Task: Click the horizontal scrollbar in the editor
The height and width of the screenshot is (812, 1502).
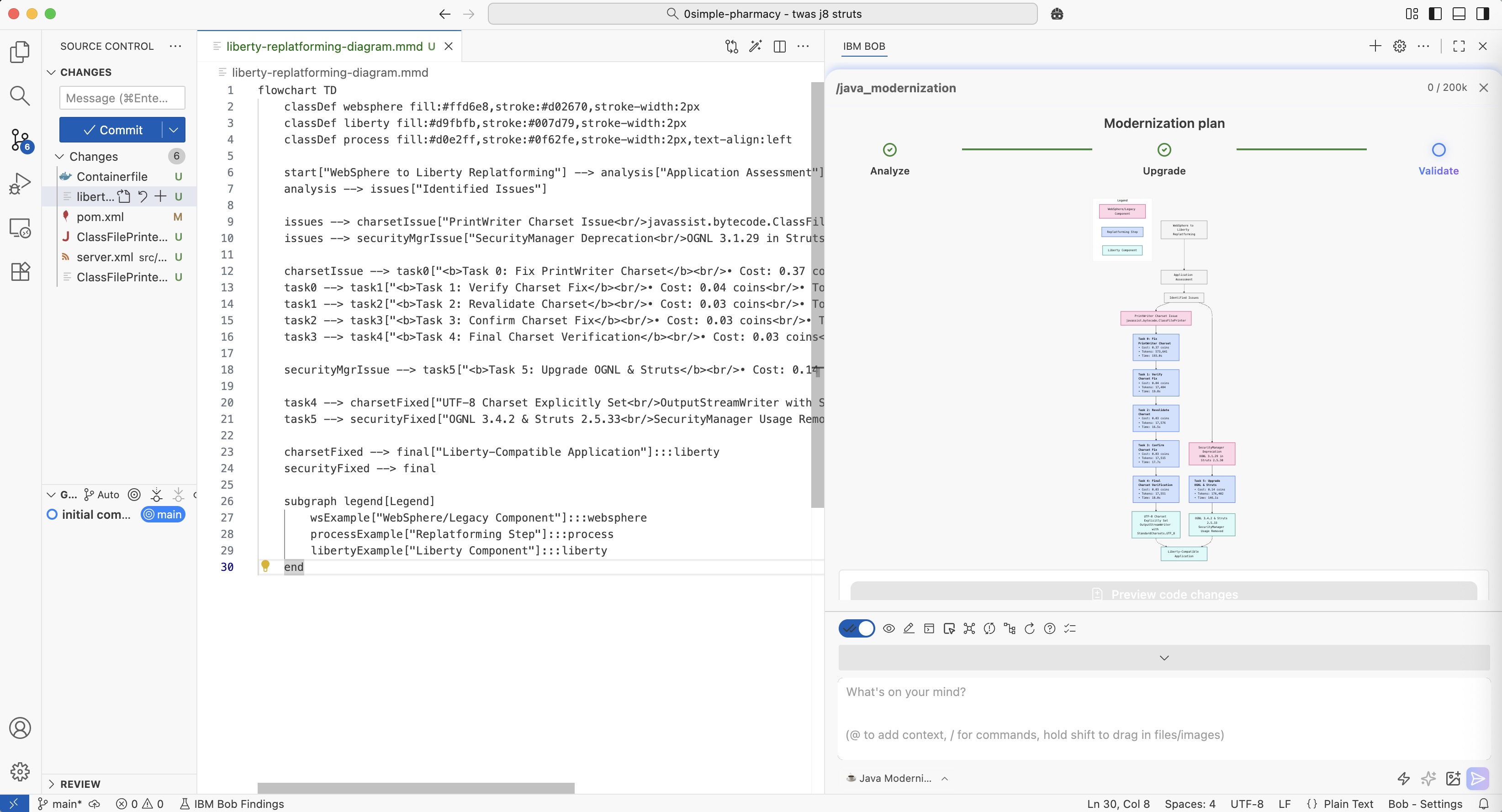Action: (415, 788)
